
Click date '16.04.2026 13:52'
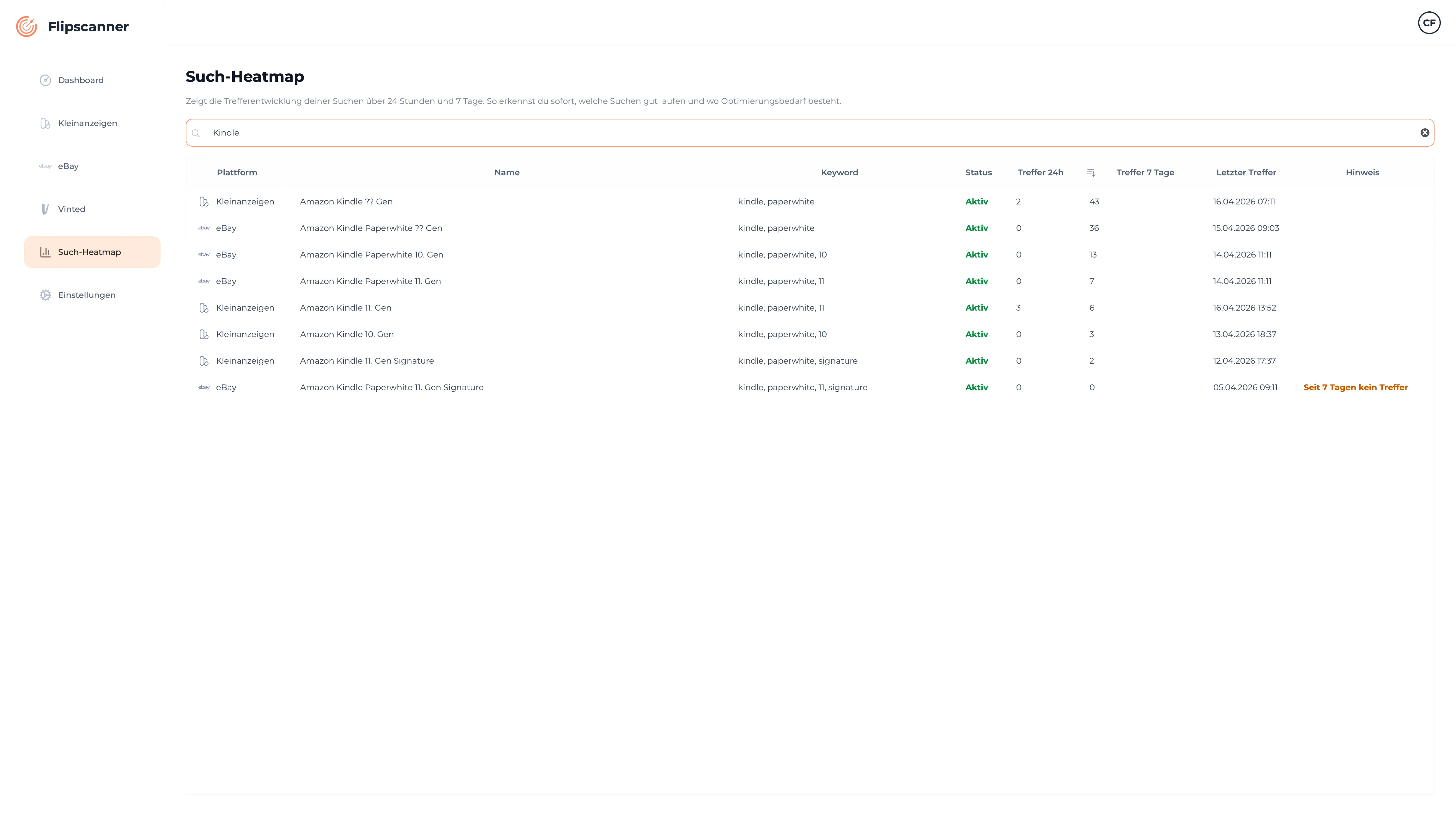pos(1245,308)
